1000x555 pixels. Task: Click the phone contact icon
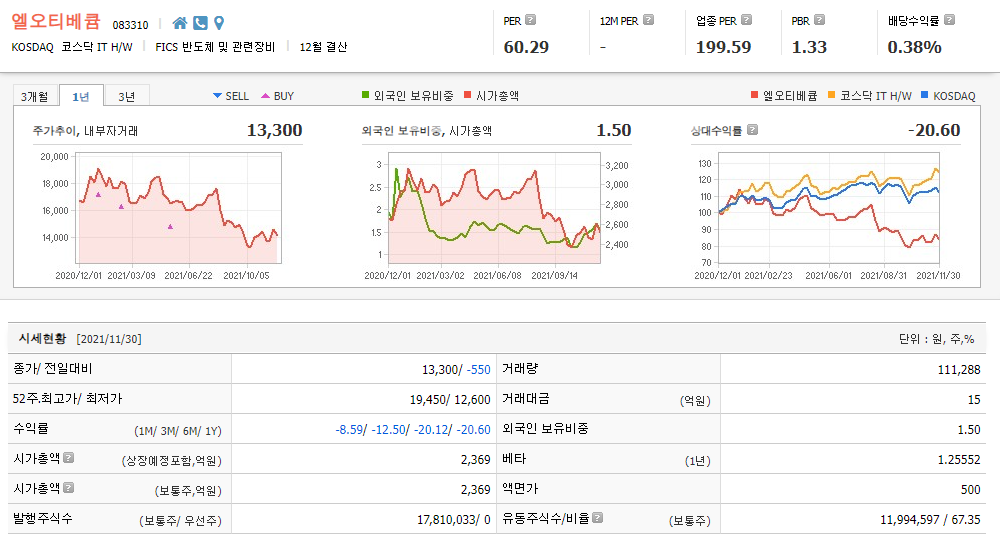coord(200,24)
